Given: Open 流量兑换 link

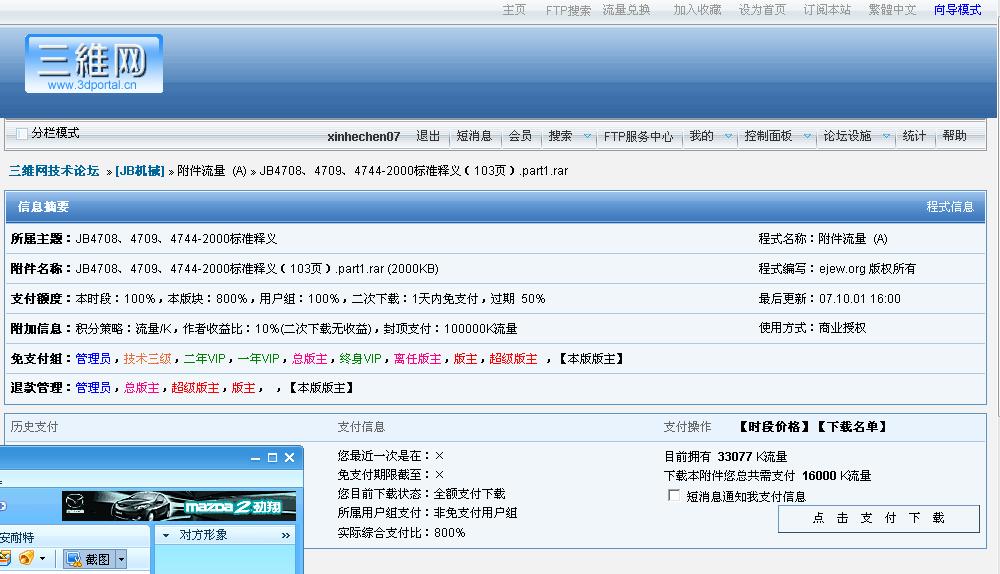Looking at the screenshot, I should pyautogui.click(x=626, y=10).
